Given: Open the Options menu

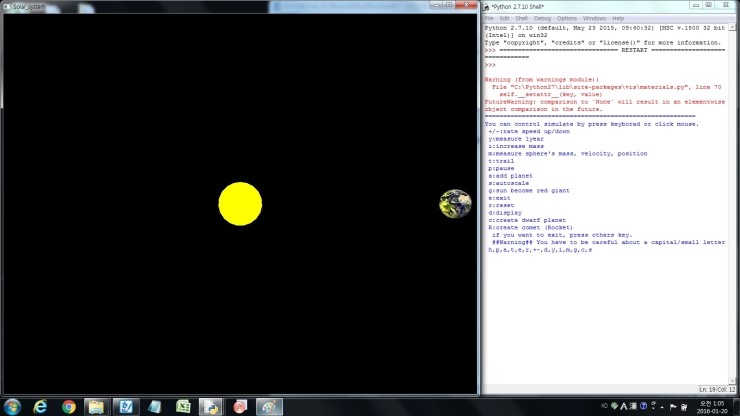Looking at the screenshot, I should tap(567, 18).
